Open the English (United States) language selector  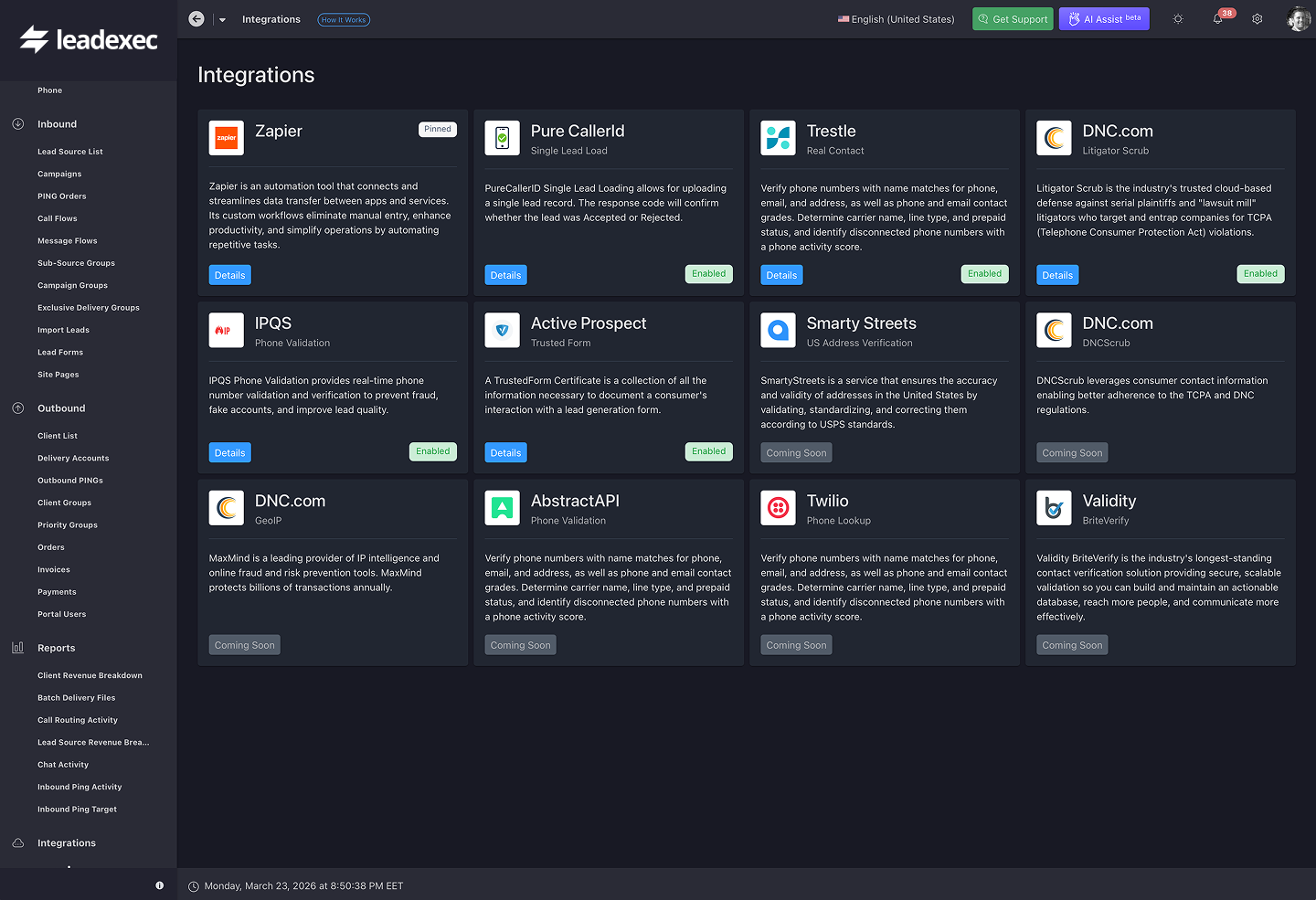tap(895, 18)
